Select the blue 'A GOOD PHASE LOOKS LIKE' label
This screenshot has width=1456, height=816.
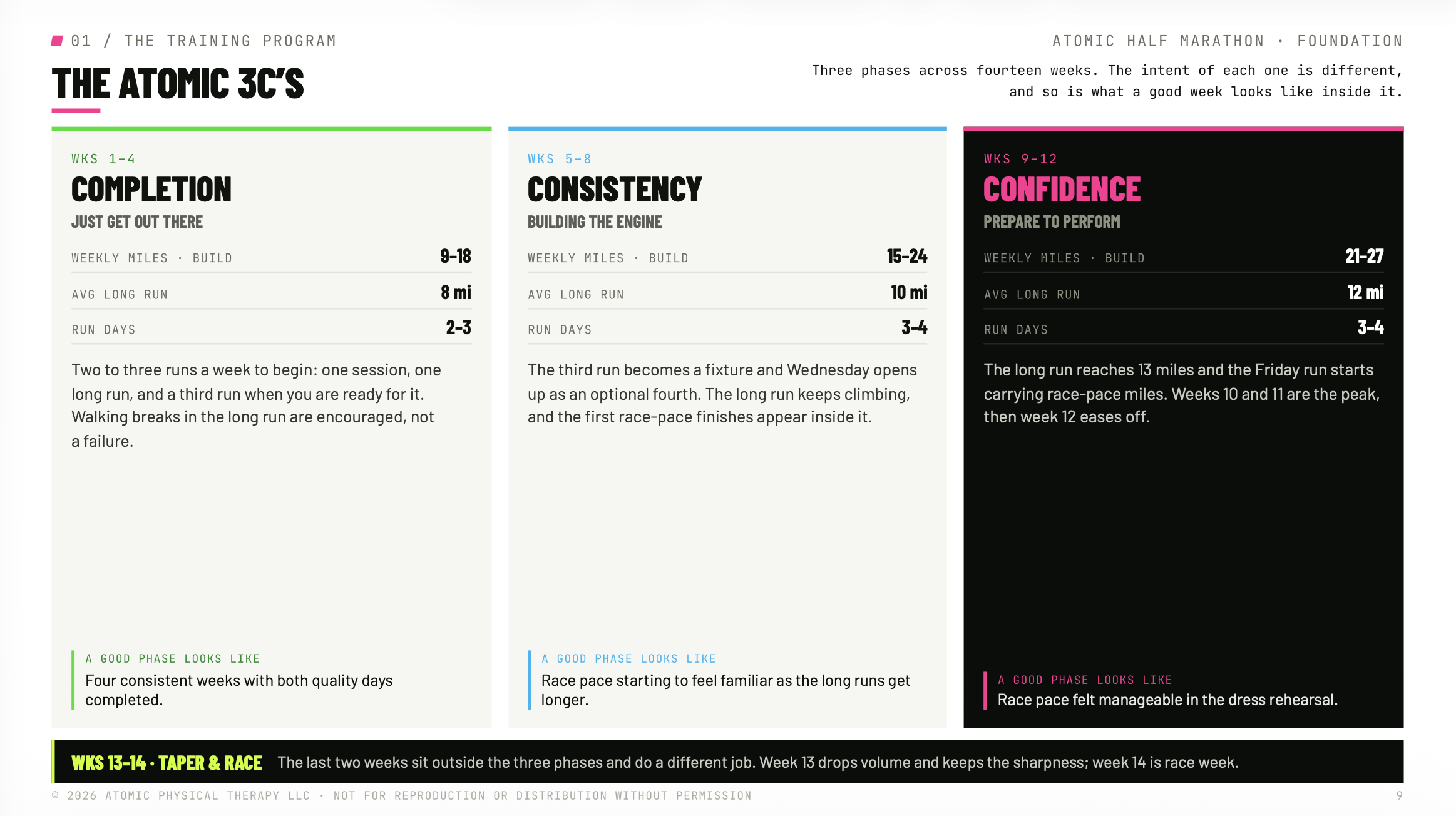tap(628, 658)
